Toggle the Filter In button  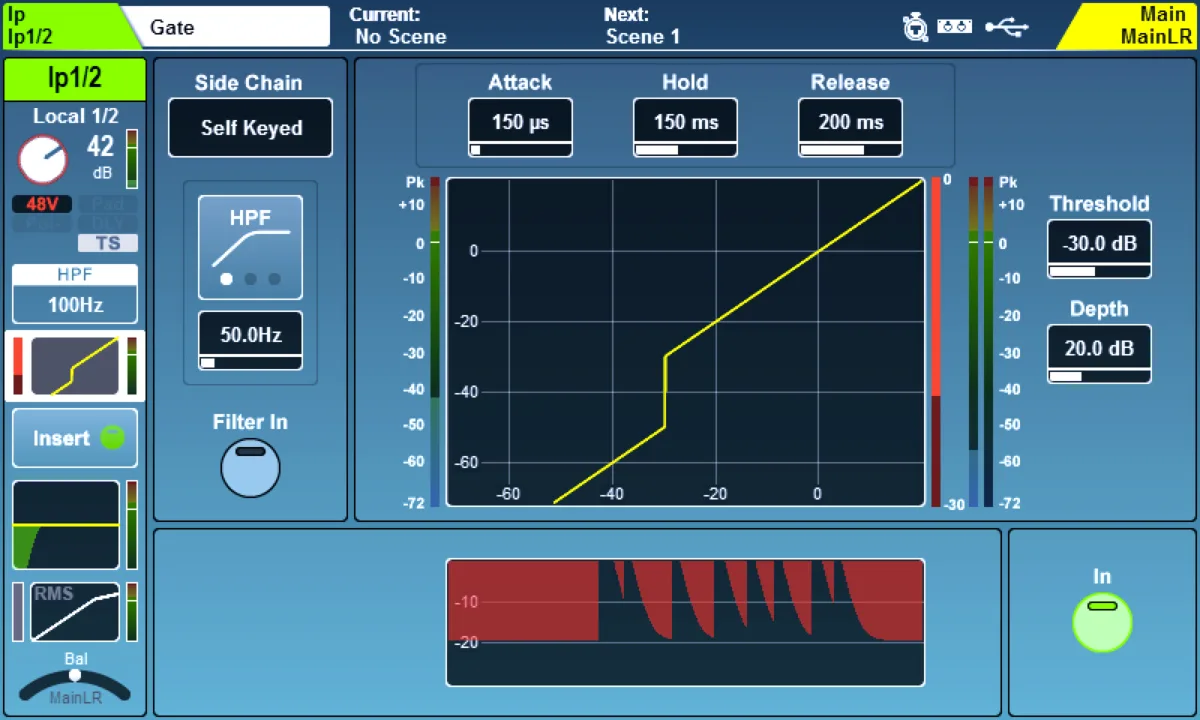pos(250,467)
